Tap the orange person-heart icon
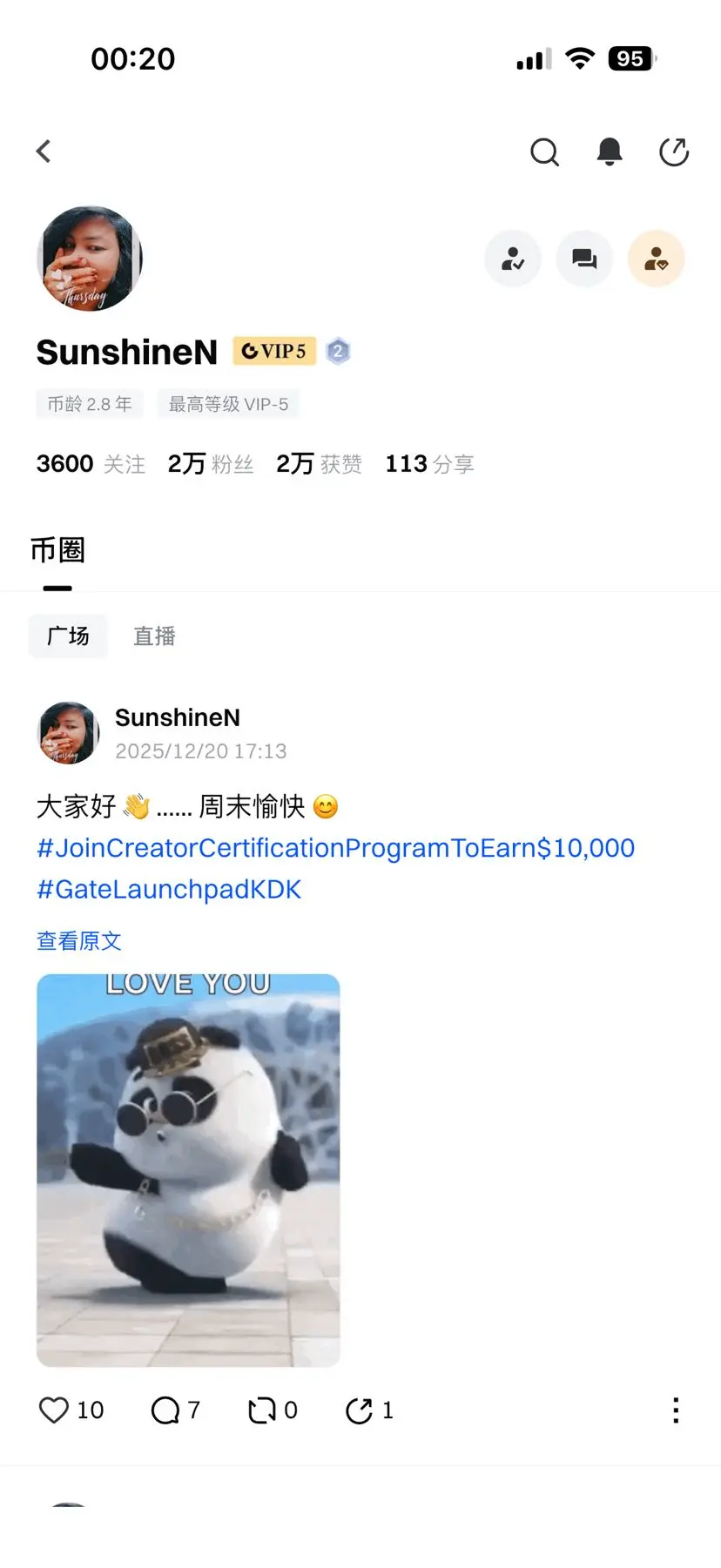This screenshot has height=1568, width=721. [656, 259]
